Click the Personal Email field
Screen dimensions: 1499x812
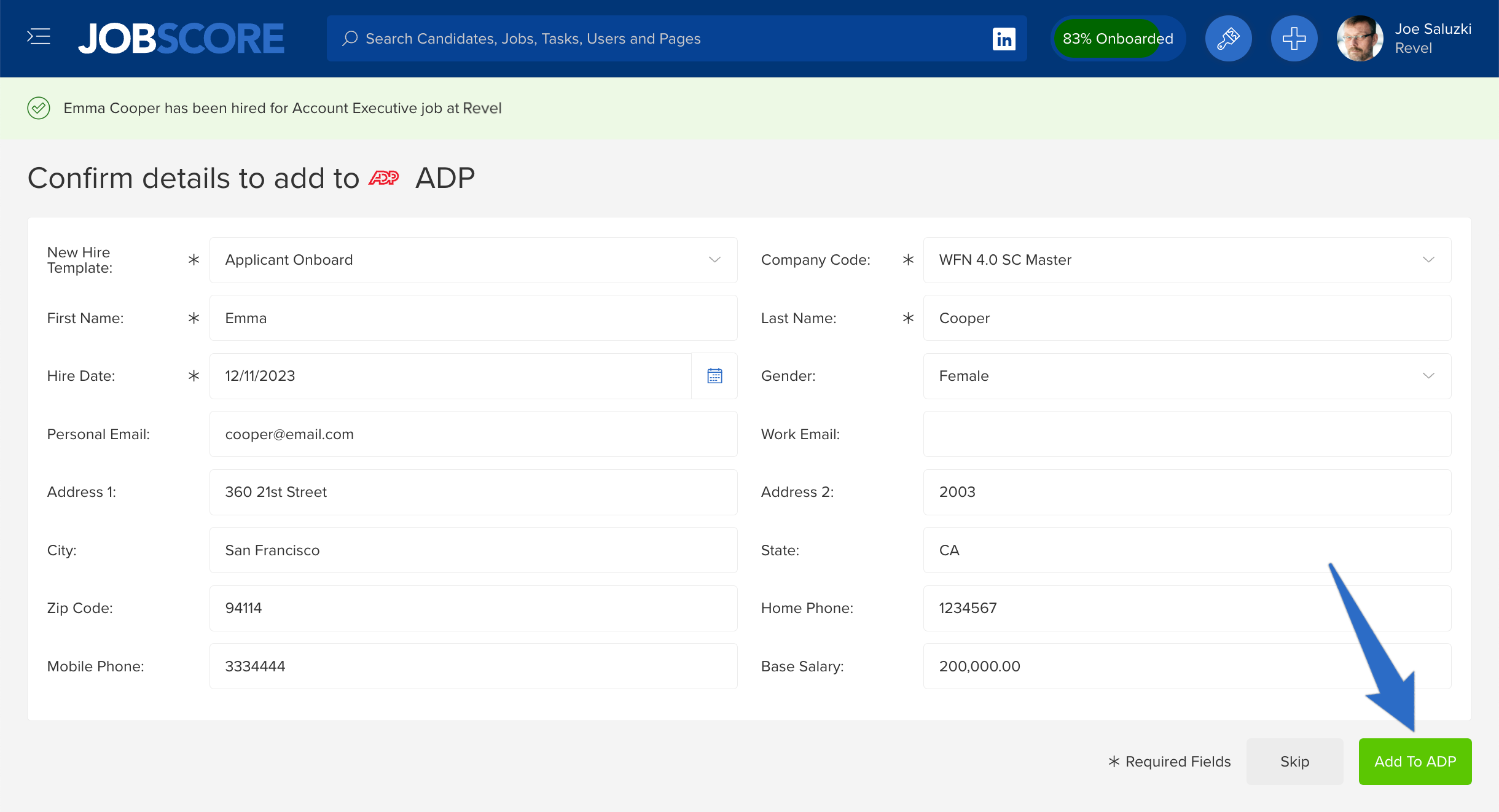[473, 434]
